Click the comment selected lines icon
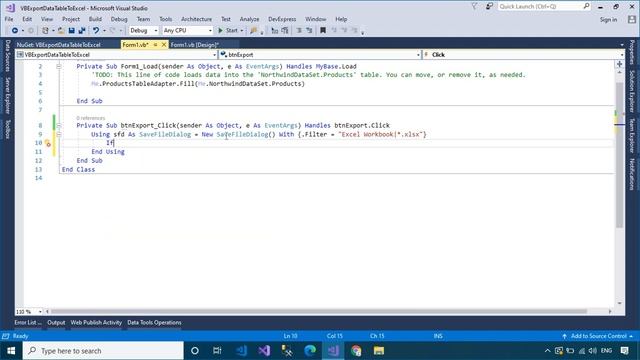 pos(299,31)
